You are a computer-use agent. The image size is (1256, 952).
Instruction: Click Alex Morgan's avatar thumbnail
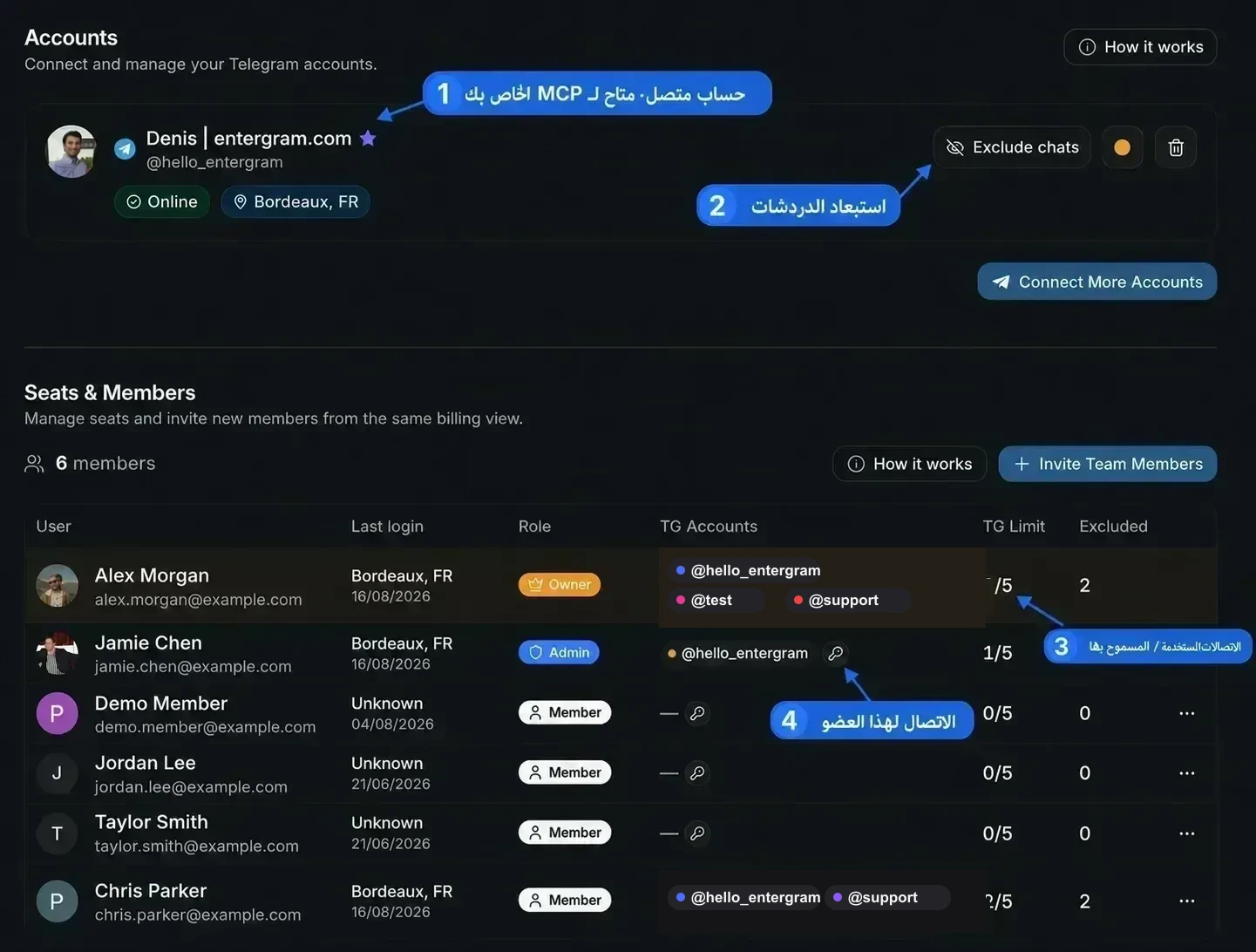pos(57,585)
